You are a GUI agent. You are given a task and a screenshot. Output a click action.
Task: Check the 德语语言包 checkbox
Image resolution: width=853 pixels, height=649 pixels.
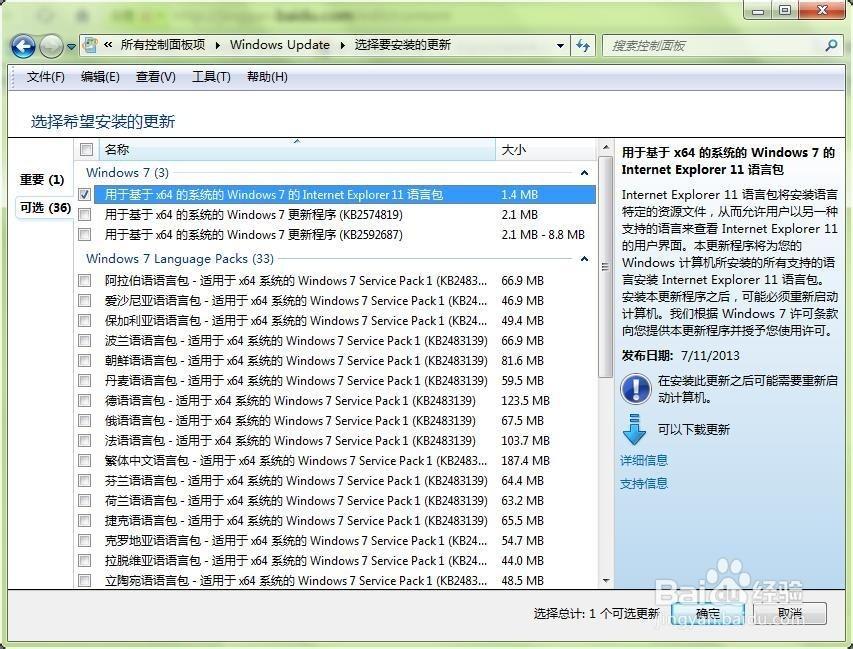[x=84, y=400]
